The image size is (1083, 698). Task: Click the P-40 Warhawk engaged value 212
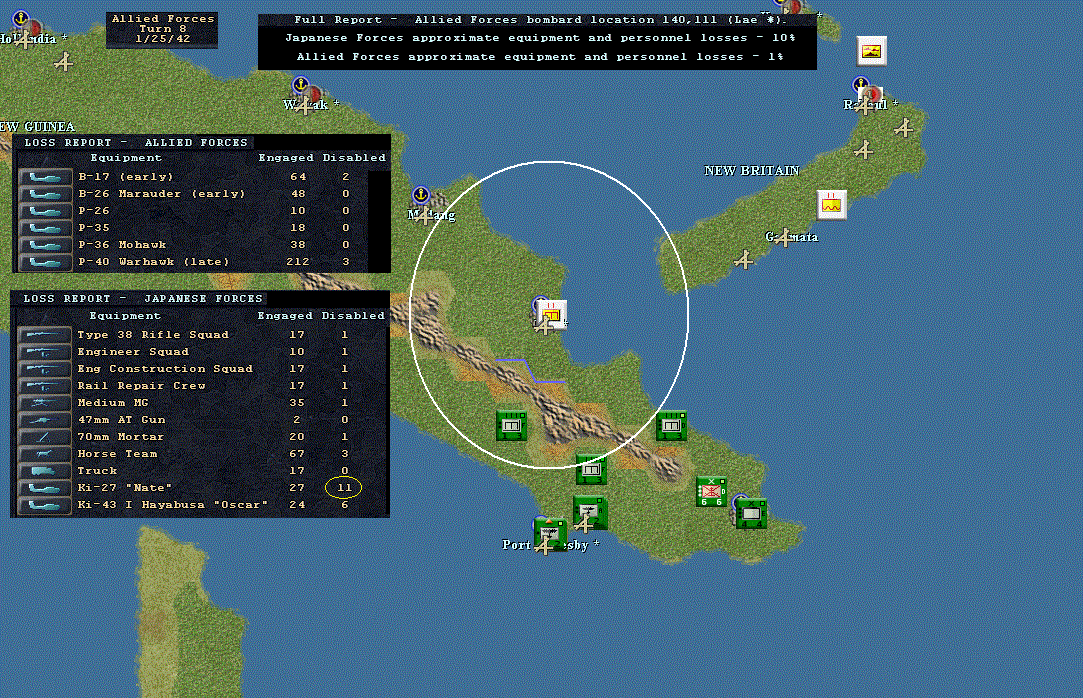(298, 262)
